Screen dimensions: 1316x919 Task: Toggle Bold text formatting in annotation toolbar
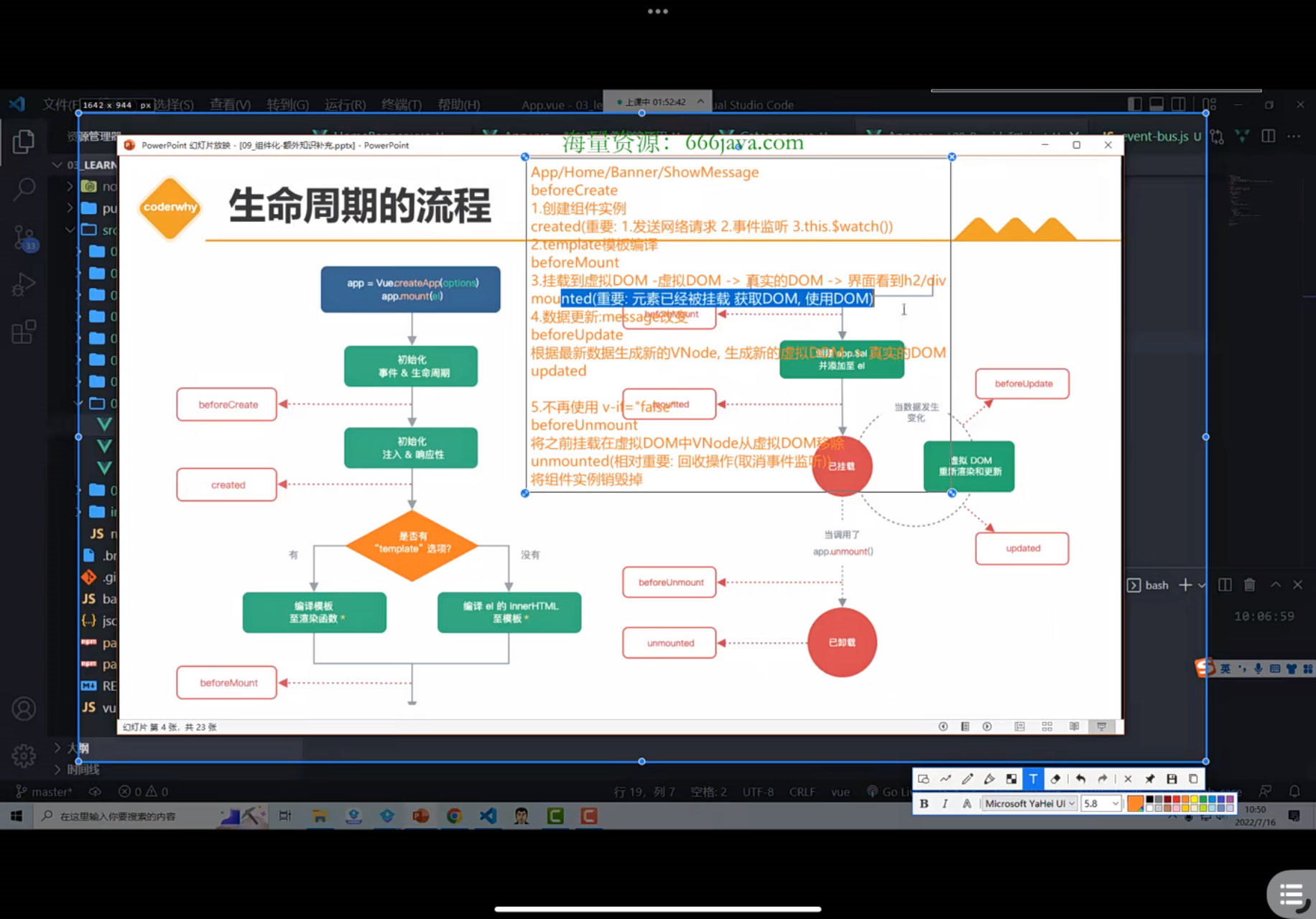(924, 803)
